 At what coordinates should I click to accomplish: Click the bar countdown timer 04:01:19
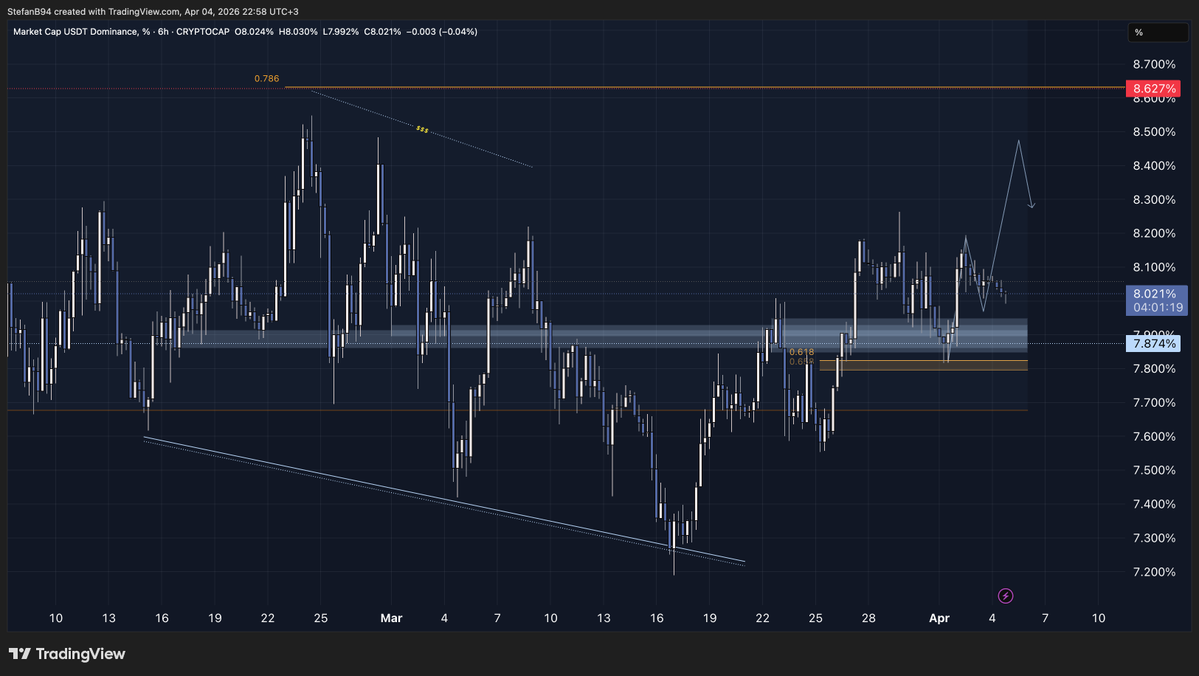point(1156,307)
